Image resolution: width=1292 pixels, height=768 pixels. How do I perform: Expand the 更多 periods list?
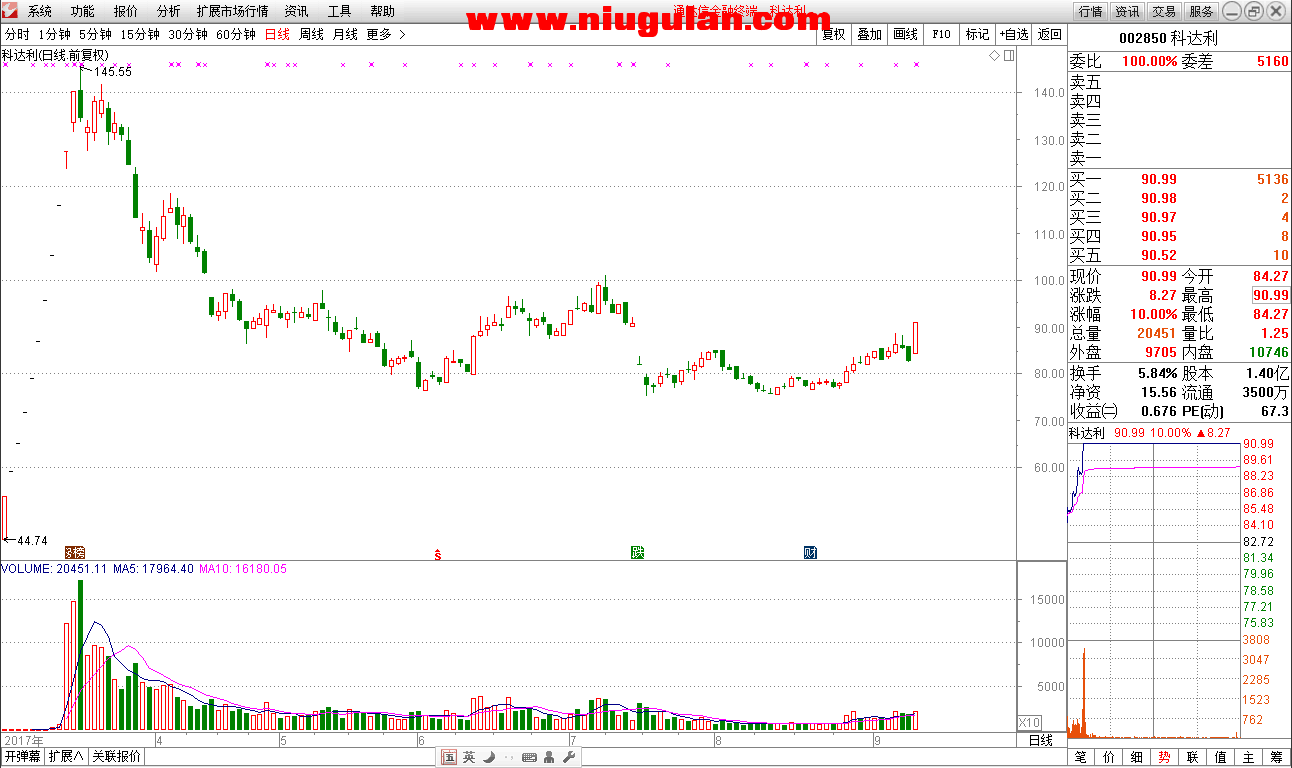pyautogui.click(x=386, y=34)
